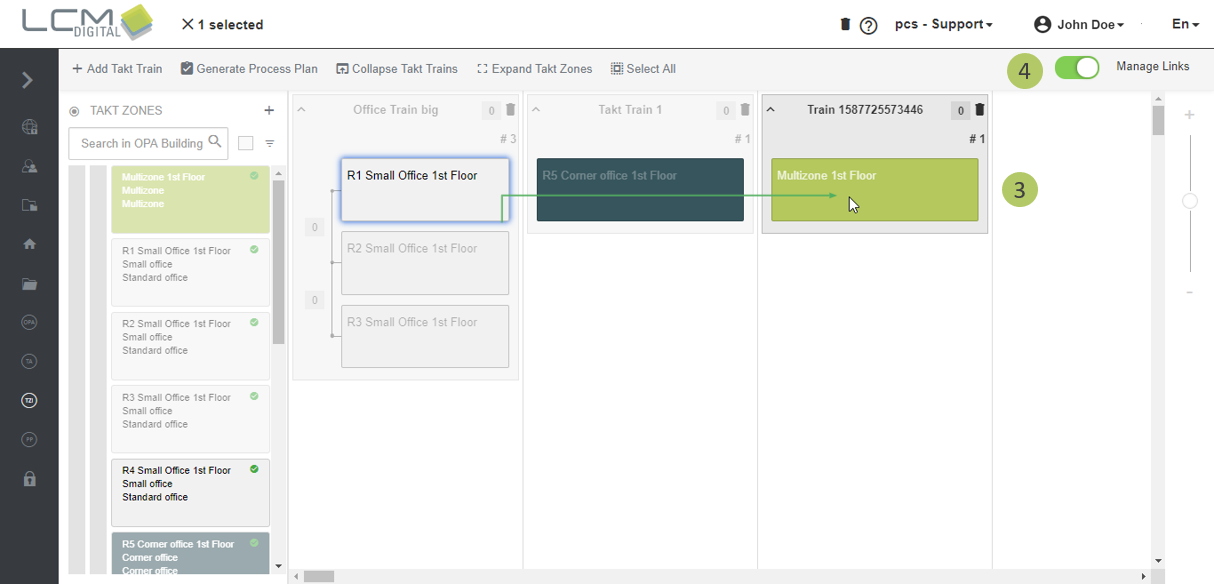Delete Train 1587725573446 with its trash icon
Viewport: 1214px width, 584px height.
pyautogui.click(x=980, y=110)
